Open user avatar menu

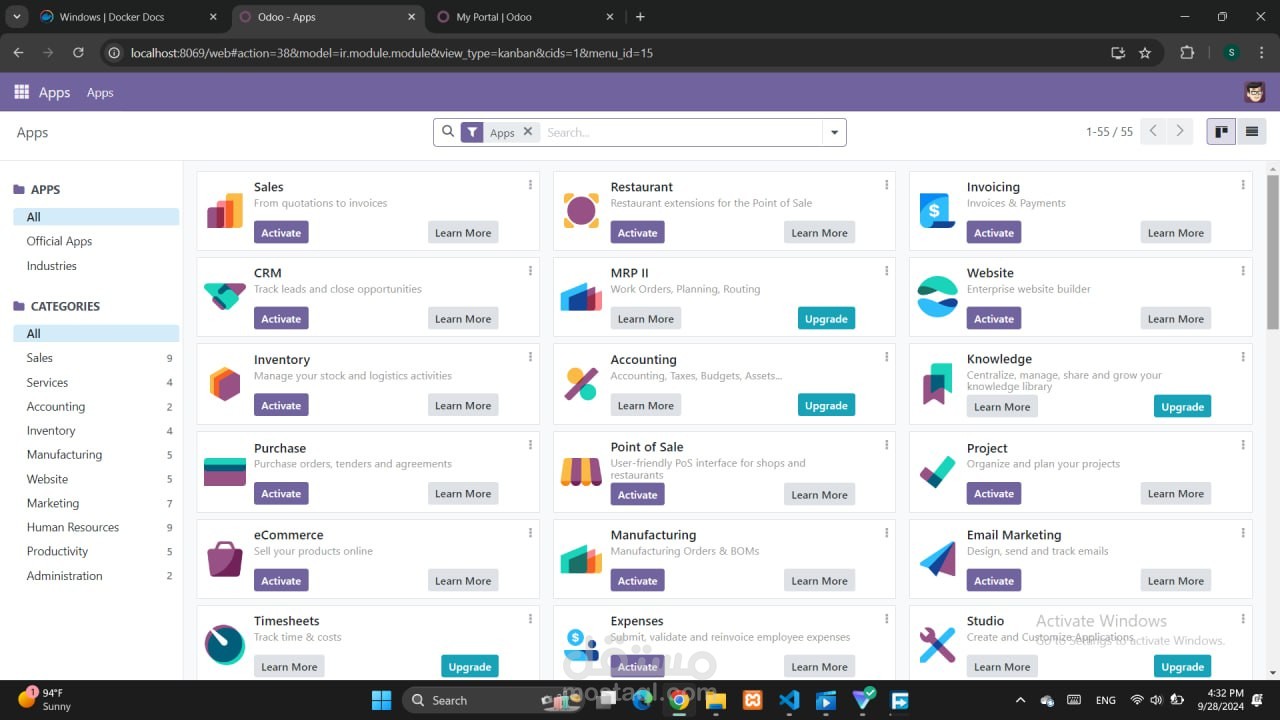tap(1255, 92)
